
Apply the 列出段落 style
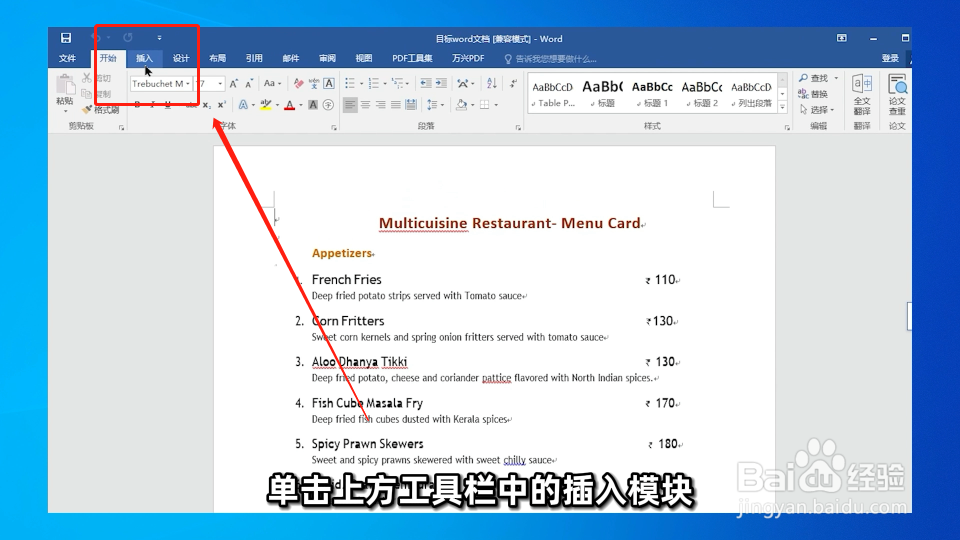point(751,94)
